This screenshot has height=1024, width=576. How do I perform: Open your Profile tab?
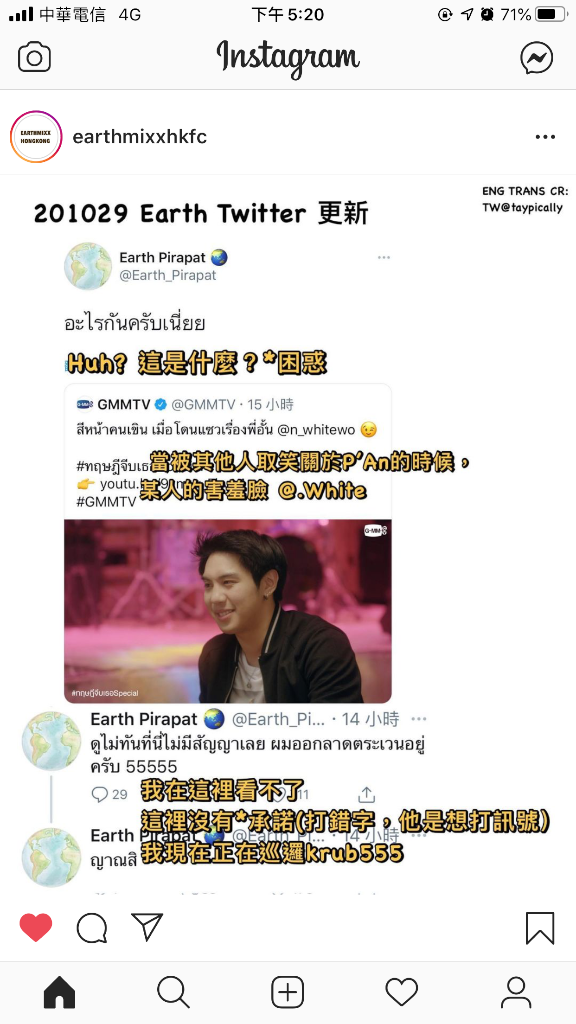coord(516,993)
